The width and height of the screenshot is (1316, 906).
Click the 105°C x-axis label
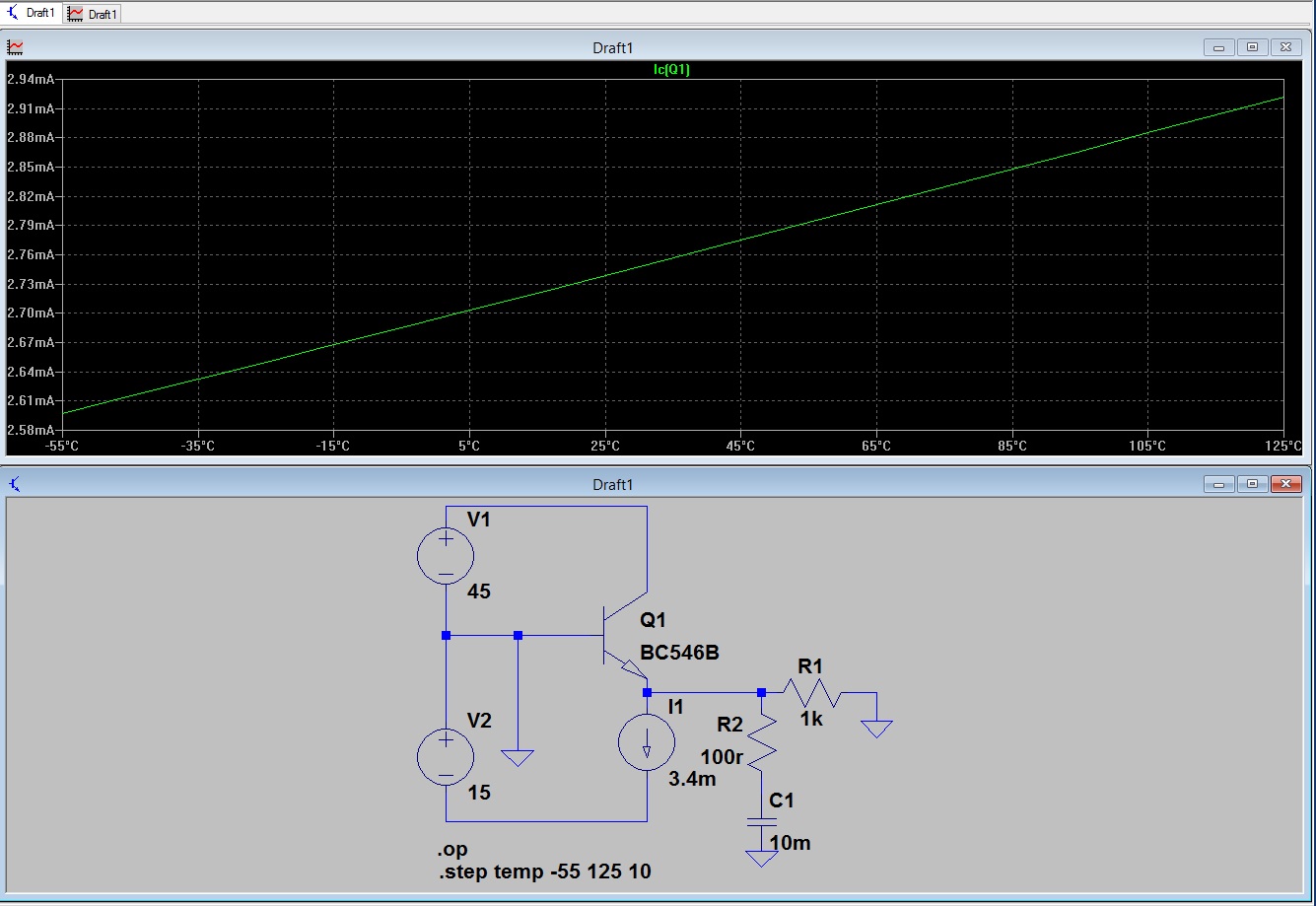click(1148, 446)
